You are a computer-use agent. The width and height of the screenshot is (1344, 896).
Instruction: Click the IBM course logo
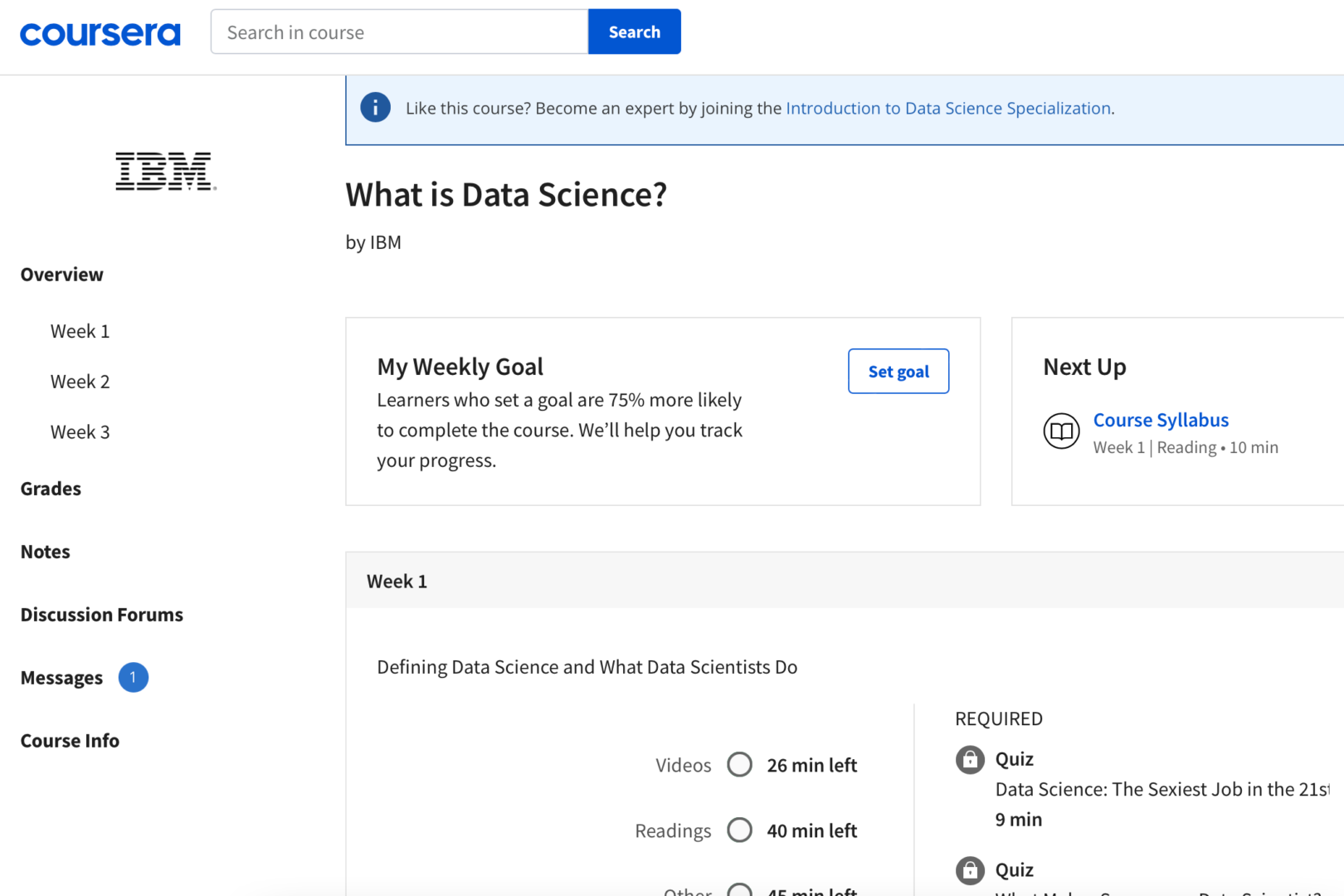(164, 172)
